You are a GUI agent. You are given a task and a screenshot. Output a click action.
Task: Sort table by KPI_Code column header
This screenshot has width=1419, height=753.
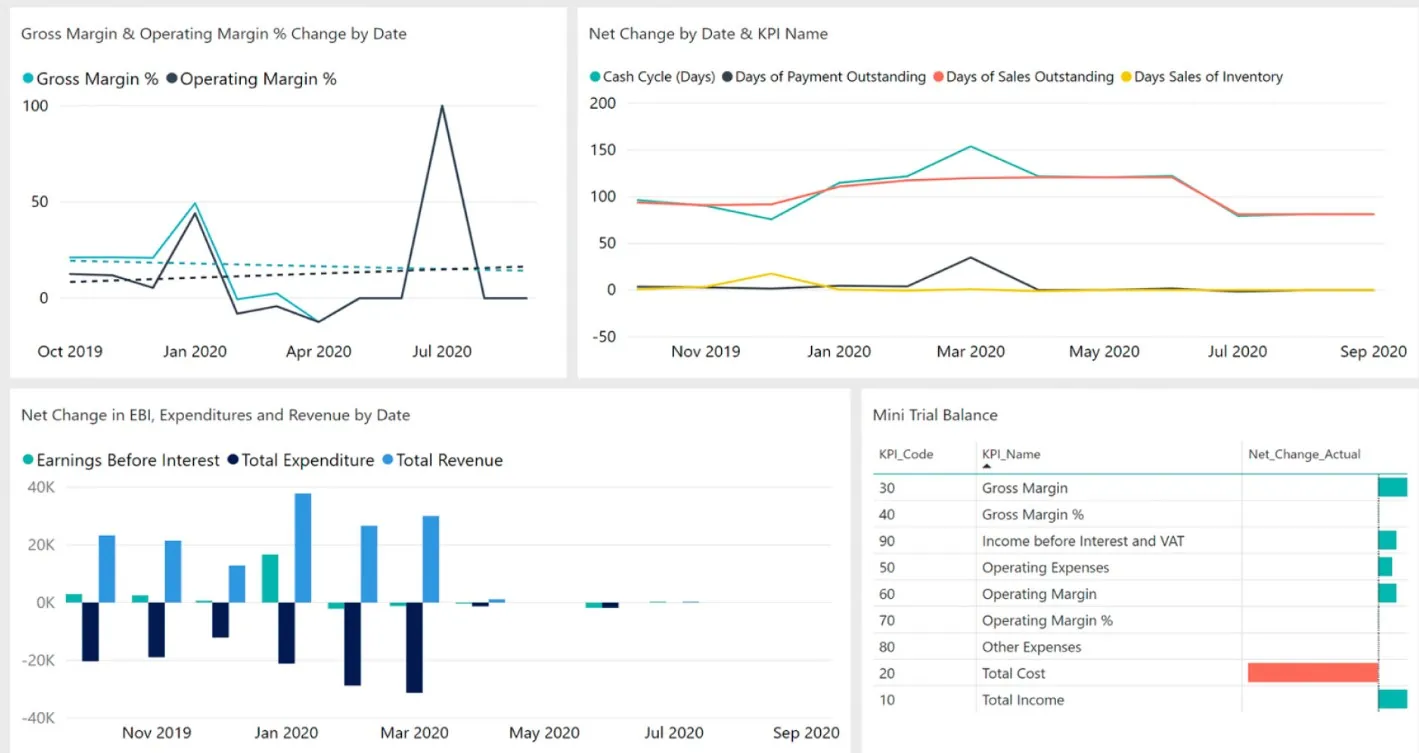click(x=906, y=454)
